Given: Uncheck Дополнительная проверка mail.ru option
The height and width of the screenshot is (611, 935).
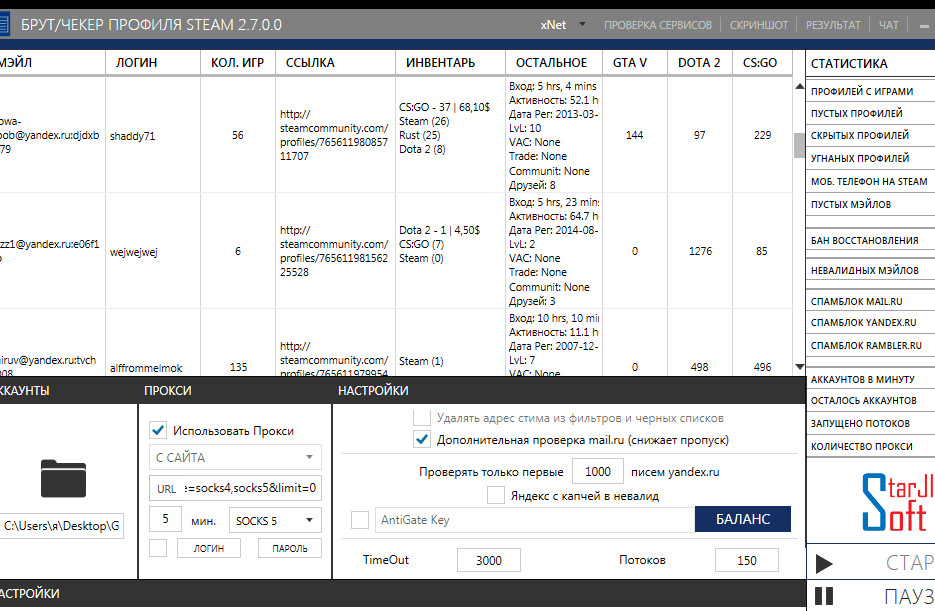Looking at the screenshot, I should (x=422, y=440).
